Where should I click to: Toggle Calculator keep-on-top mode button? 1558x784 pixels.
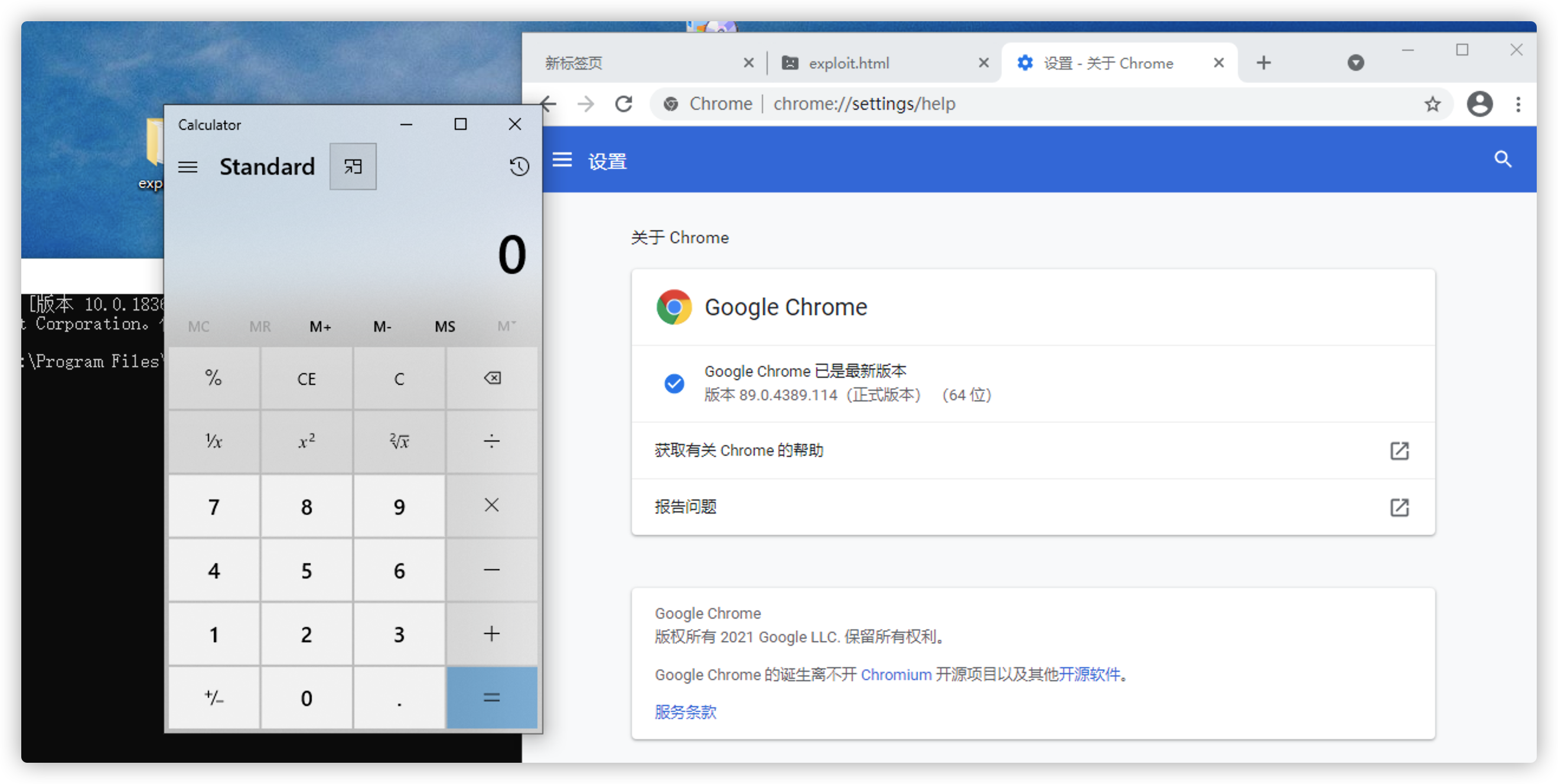(x=353, y=166)
